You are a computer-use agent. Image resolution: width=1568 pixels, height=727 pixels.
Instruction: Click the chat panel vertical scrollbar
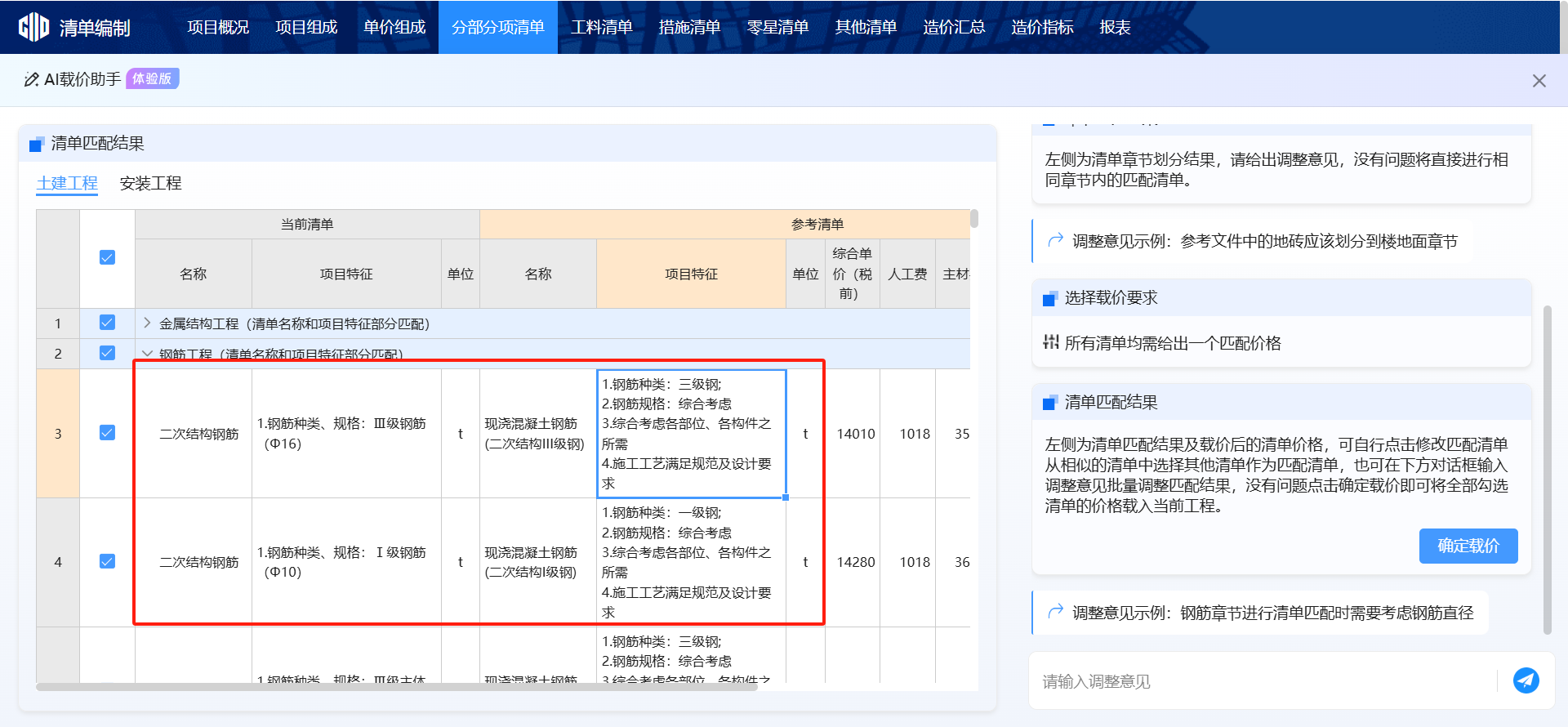pyautogui.click(x=1548, y=470)
